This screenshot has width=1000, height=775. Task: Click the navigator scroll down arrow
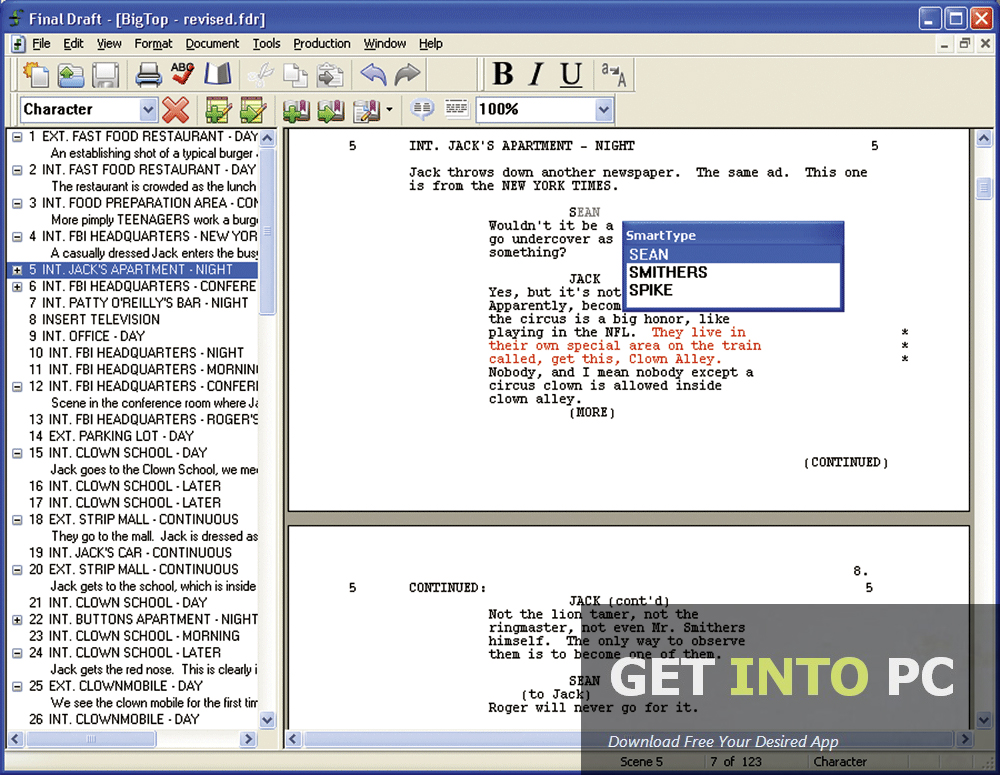tap(267, 720)
